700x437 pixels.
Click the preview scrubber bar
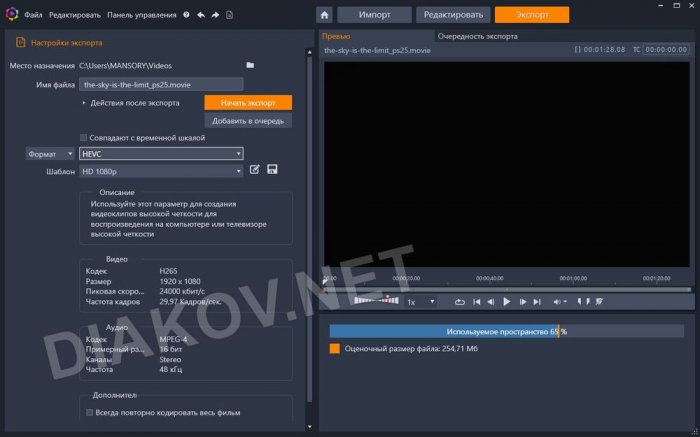pyautogui.click(x=507, y=289)
